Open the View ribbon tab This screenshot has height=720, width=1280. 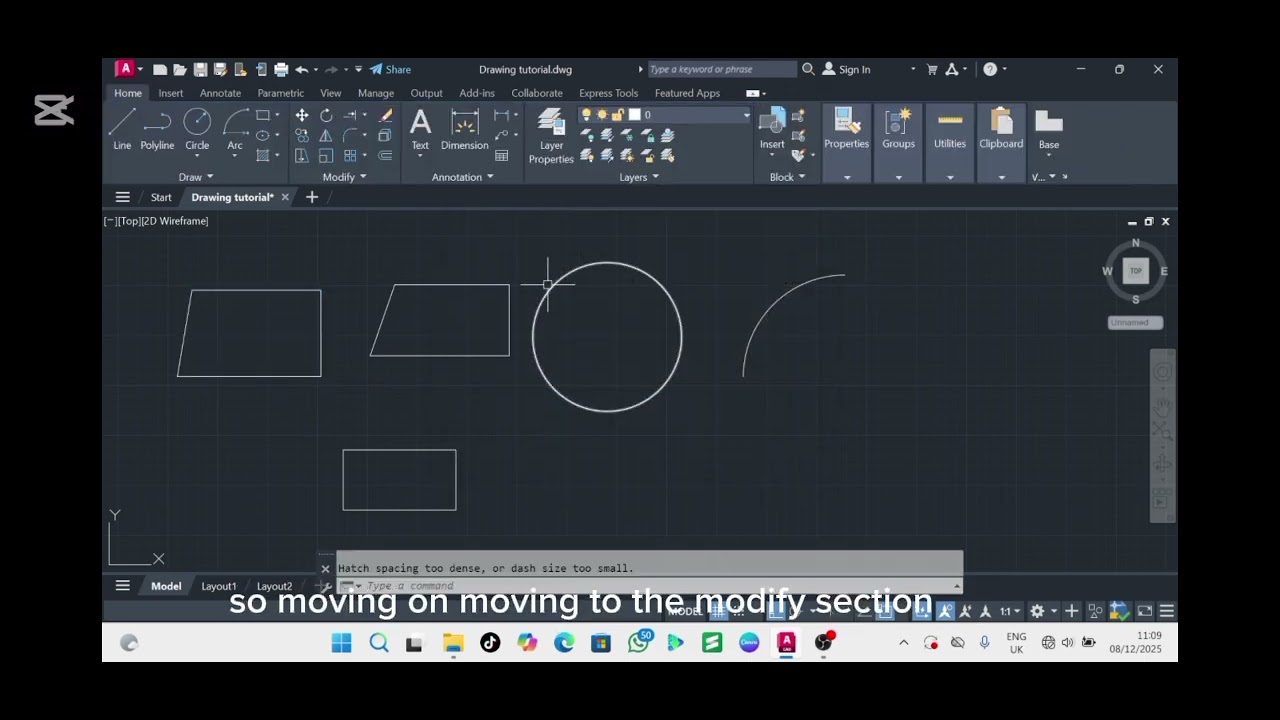330,93
